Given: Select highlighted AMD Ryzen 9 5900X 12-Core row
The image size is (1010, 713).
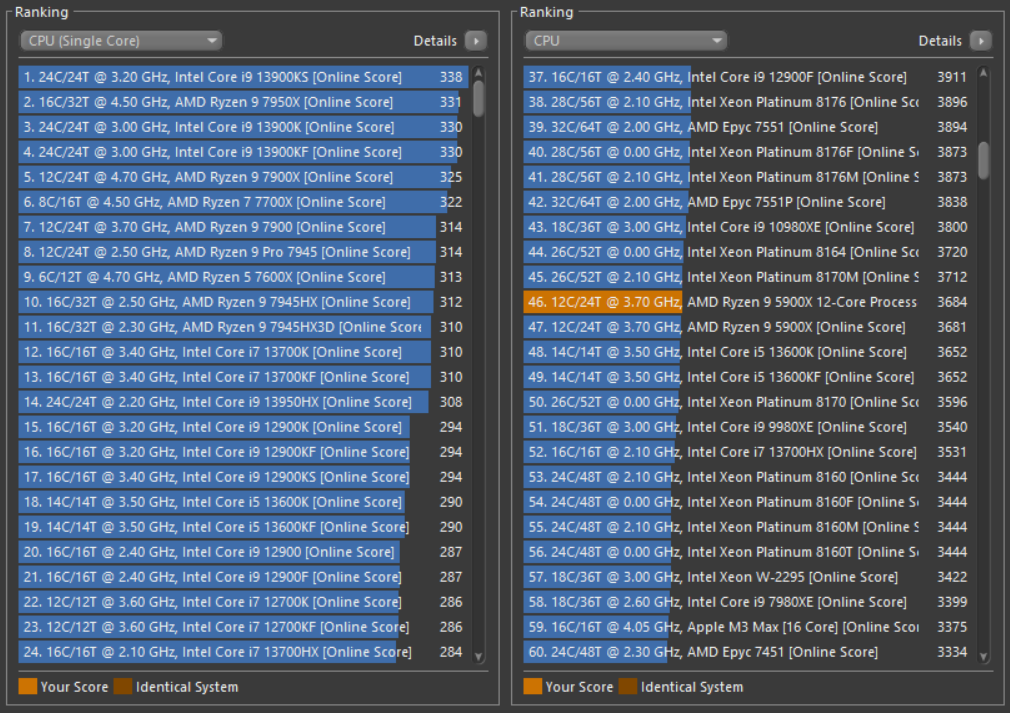Looking at the screenshot, I should click(748, 302).
